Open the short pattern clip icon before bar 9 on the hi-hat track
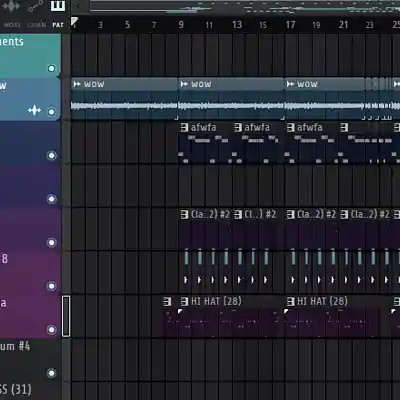This screenshot has width=400, height=400. (x=167, y=302)
